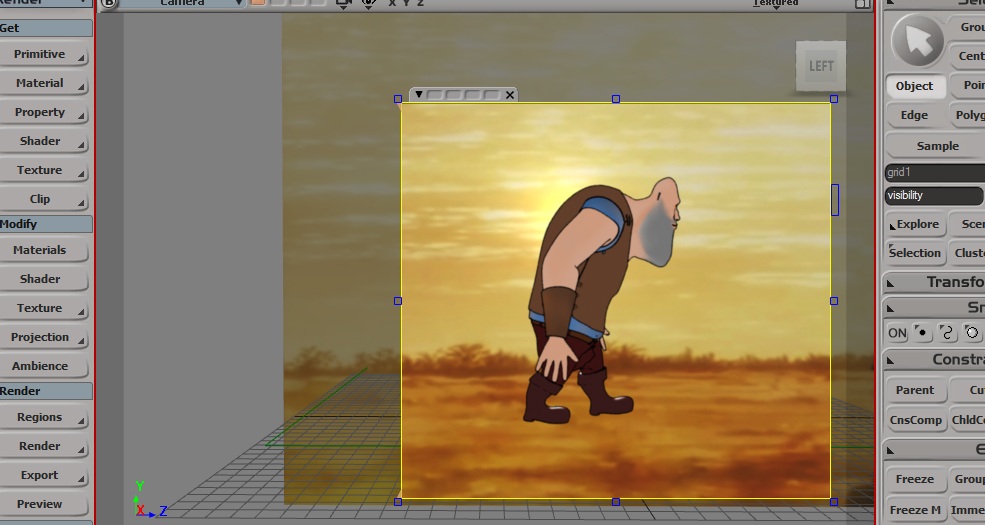985x525 pixels.
Task: Toggle point snapping icon
Action: click(x=922, y=332)
